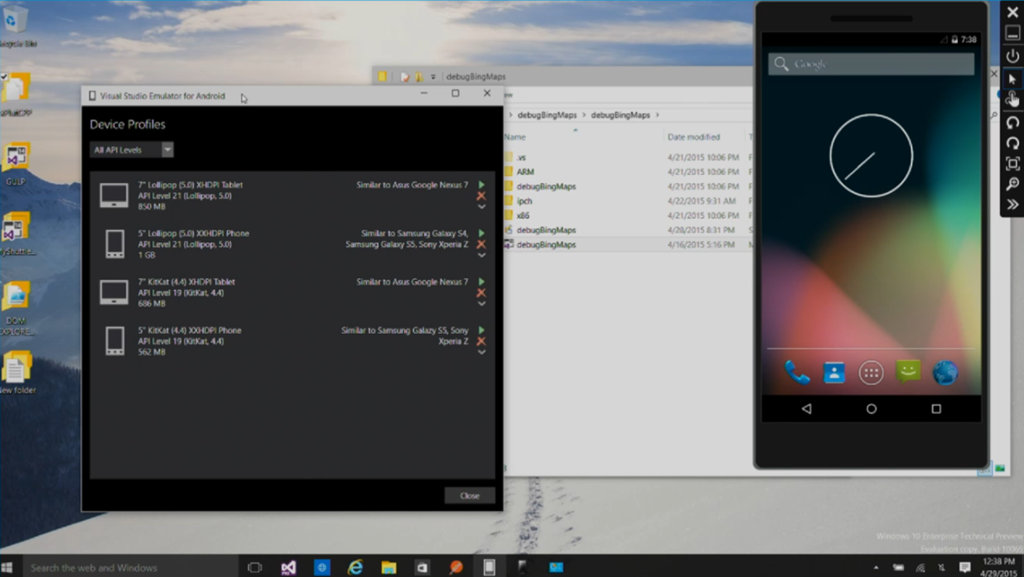Open the Android app drawer
1024x577 pixels.
pyautogui.click(x=871, y=373)
